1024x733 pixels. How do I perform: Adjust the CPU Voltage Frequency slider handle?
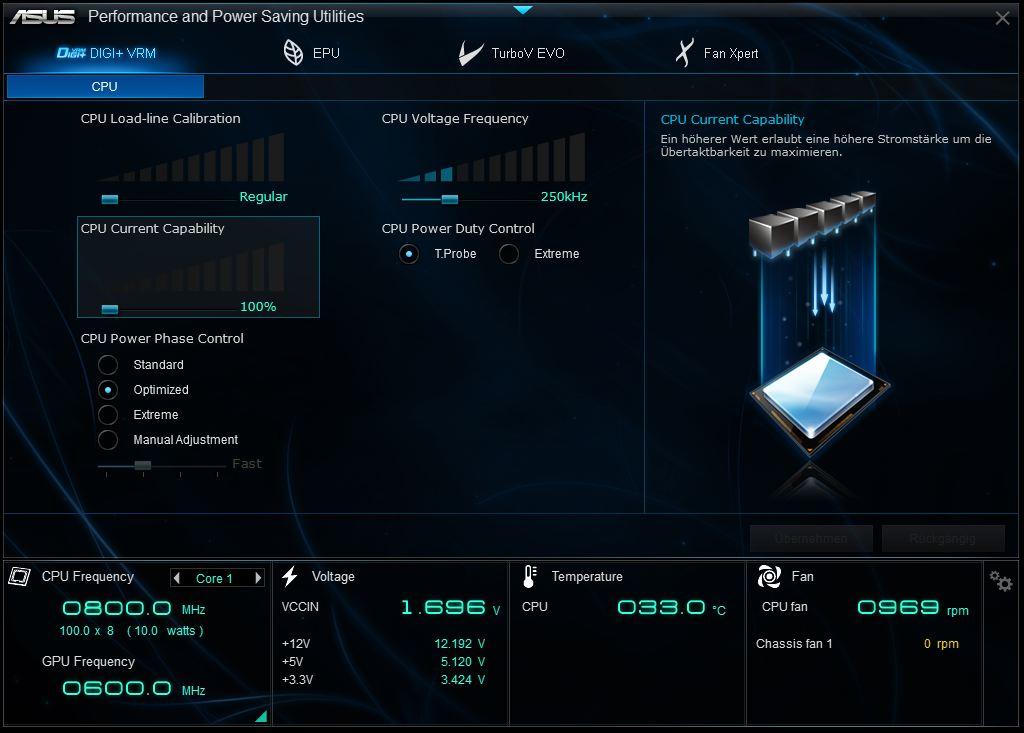[x=449, y=199]
